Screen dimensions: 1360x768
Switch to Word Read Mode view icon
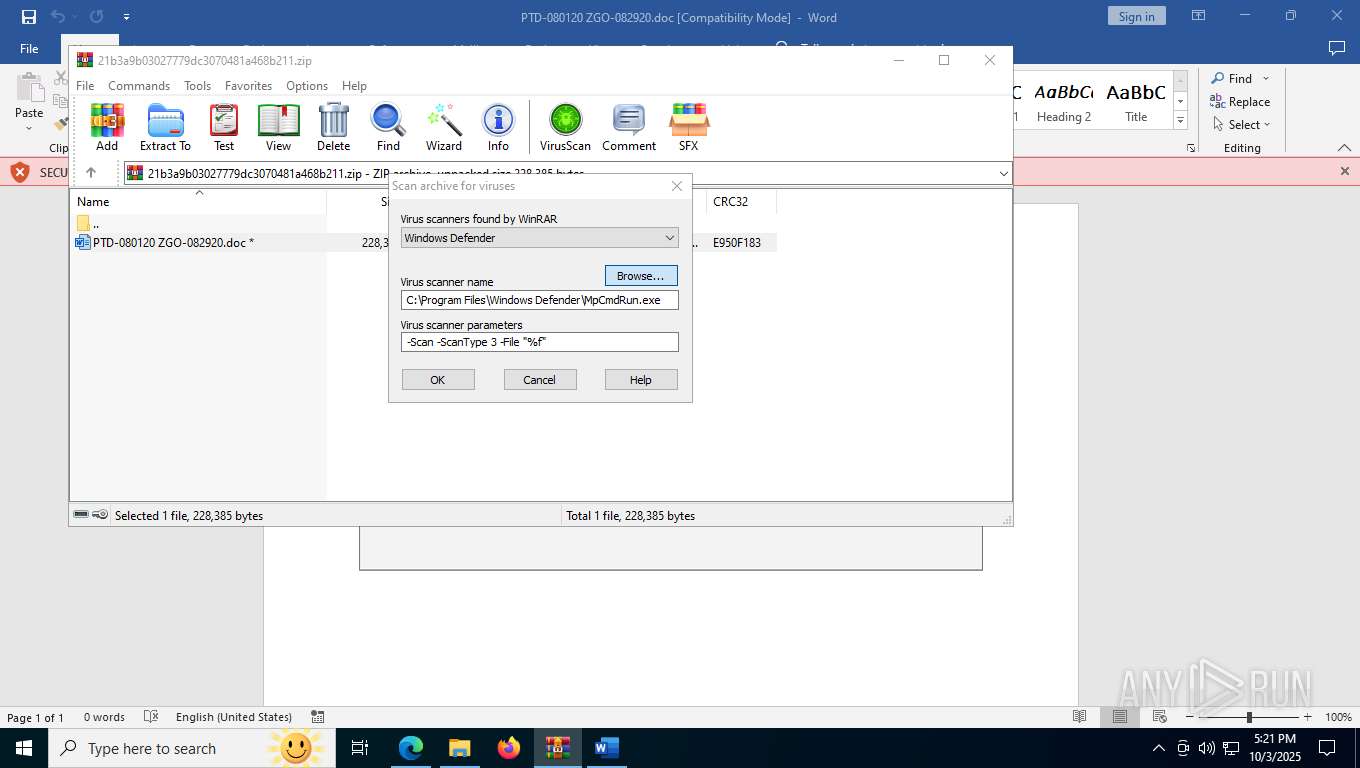[x=1079, y=717]
